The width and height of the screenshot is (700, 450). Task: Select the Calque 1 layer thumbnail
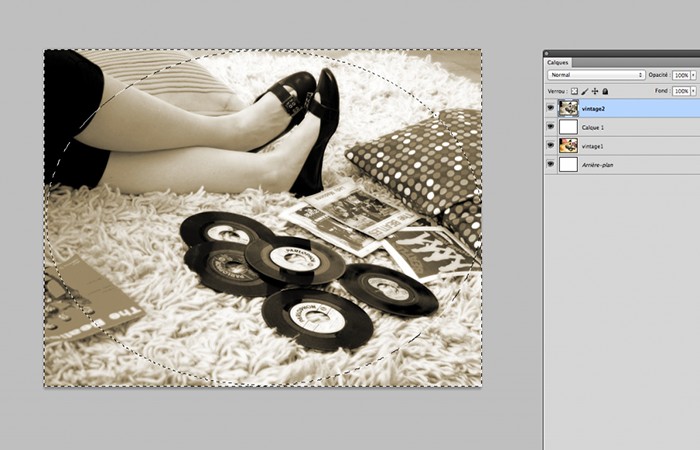point(568,127)
